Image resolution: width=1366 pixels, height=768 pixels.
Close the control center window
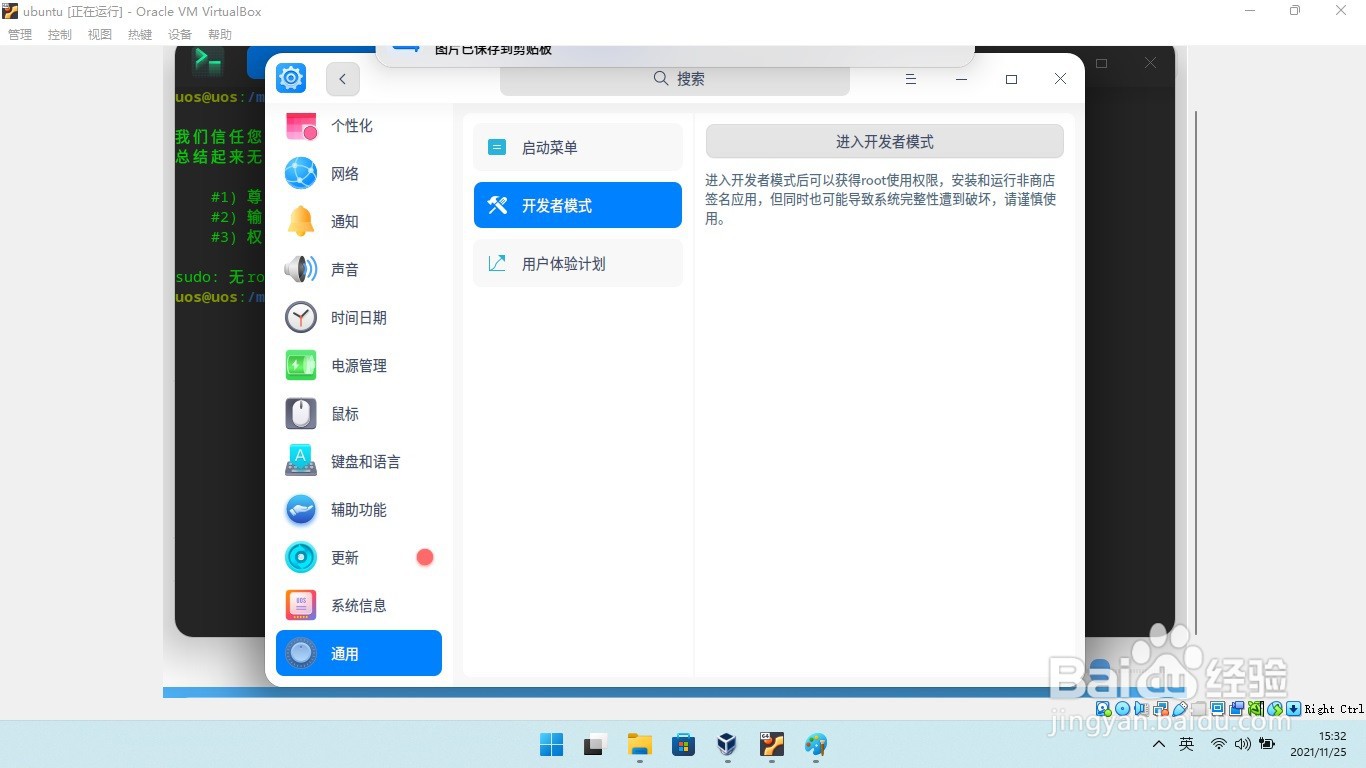pos(1060,79)
